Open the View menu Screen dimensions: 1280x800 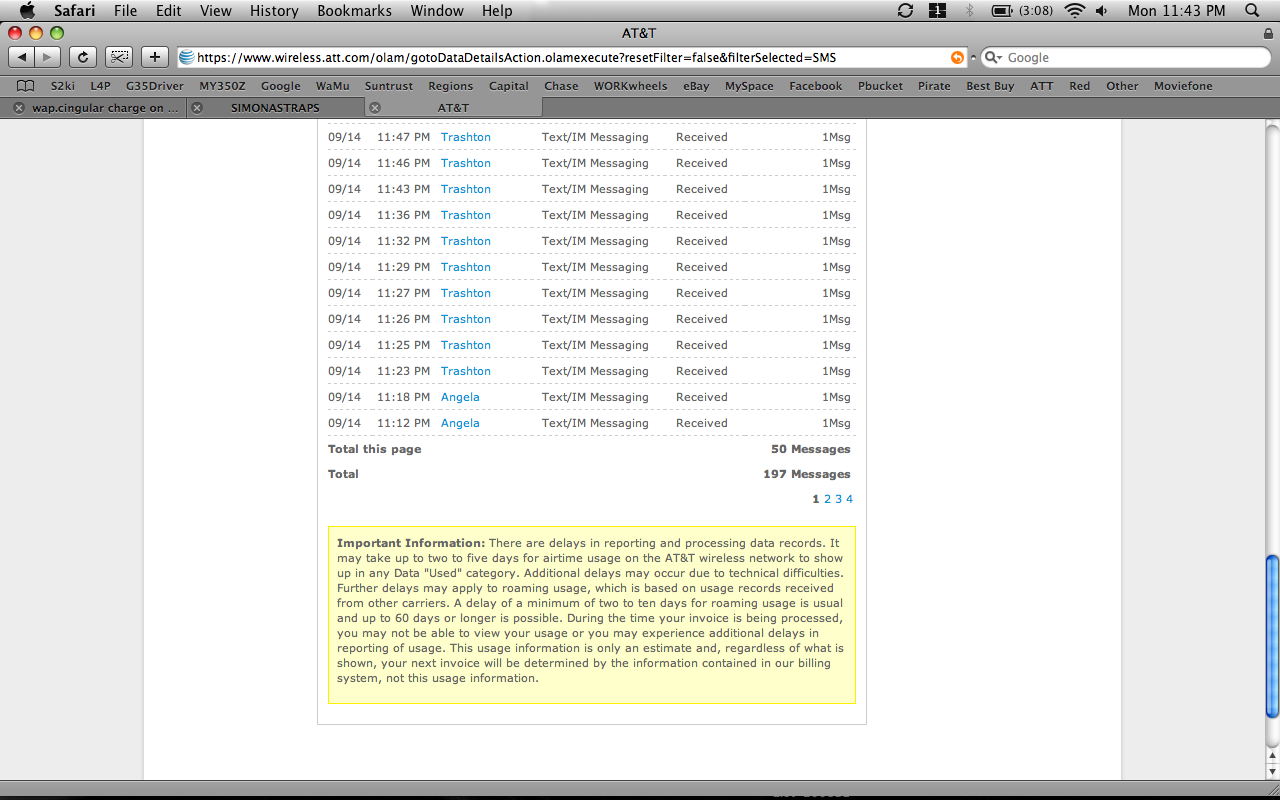tap(216, 11)
